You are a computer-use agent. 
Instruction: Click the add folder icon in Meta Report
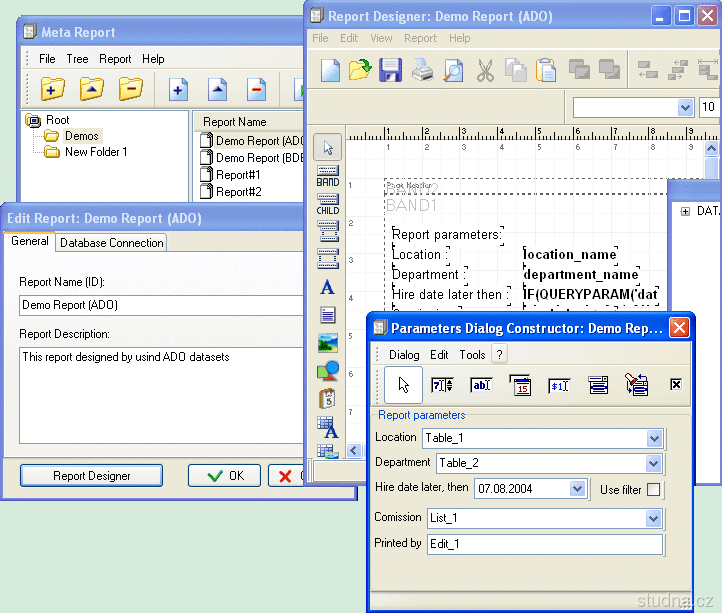[x=53, y=90]
